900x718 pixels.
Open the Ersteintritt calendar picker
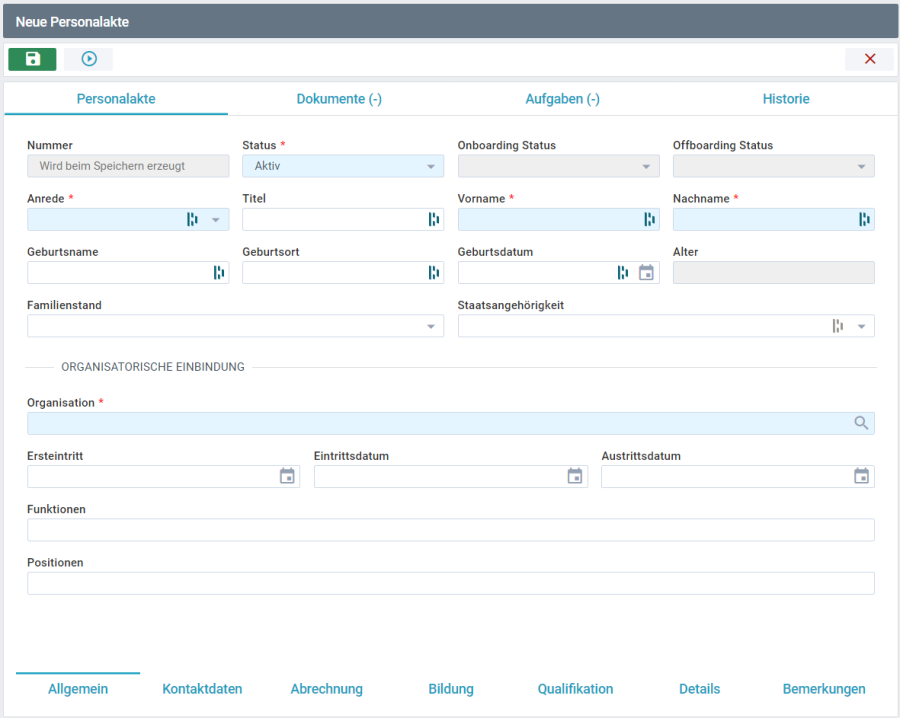click(287, 476)
